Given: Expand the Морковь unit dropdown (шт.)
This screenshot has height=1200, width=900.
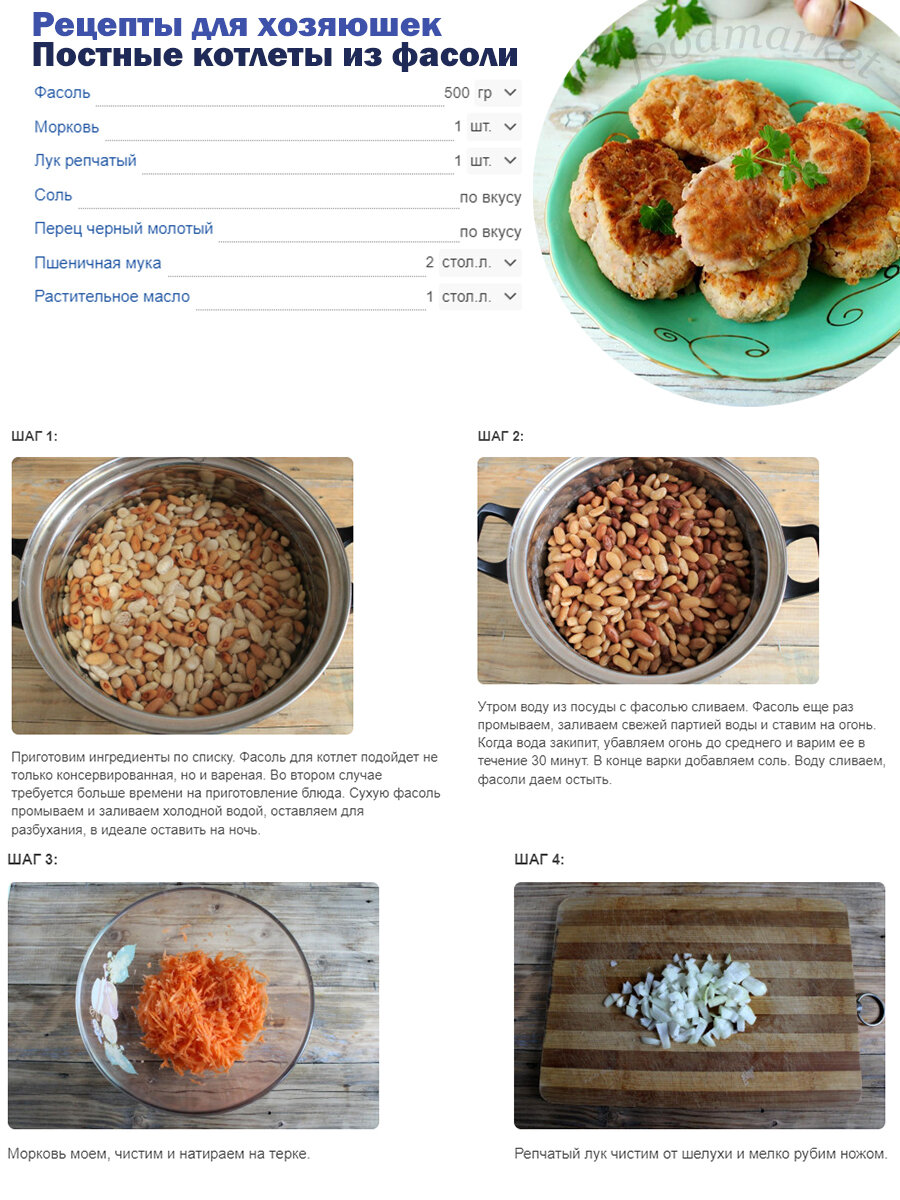Looking at the screenshot, I should [494, 127].
